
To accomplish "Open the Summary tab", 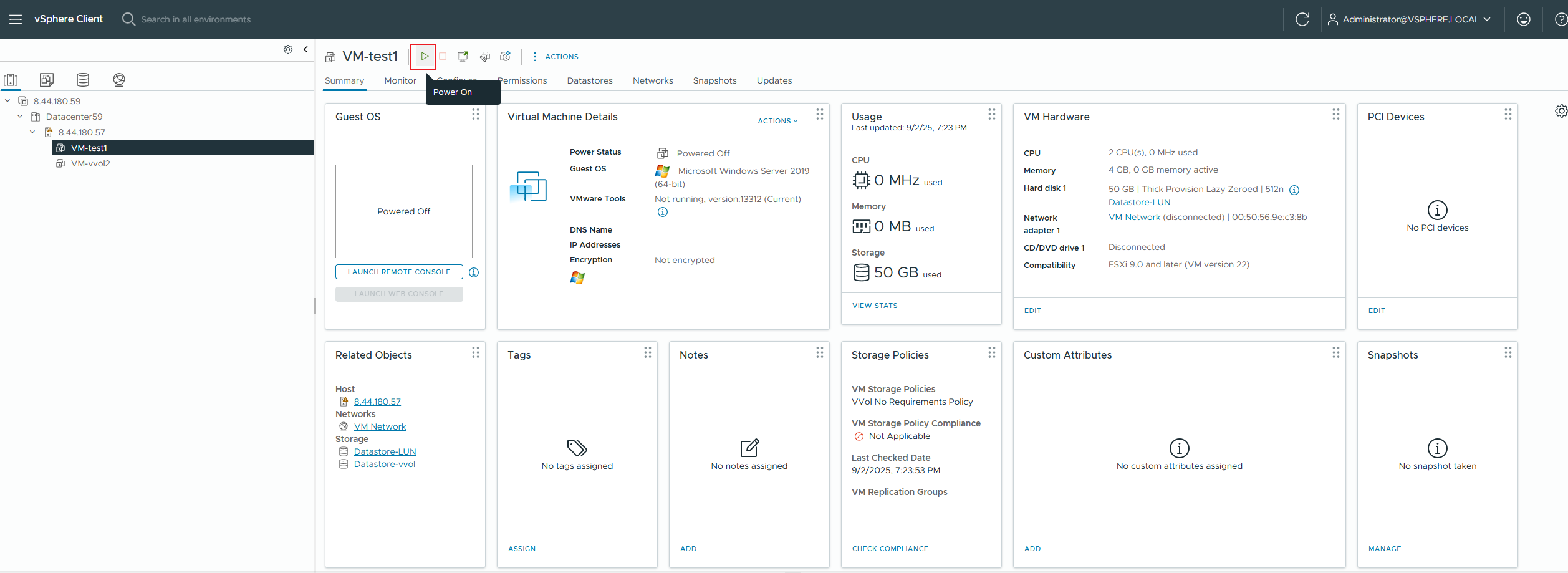I will pyautogui.click(x=344, y=80).
